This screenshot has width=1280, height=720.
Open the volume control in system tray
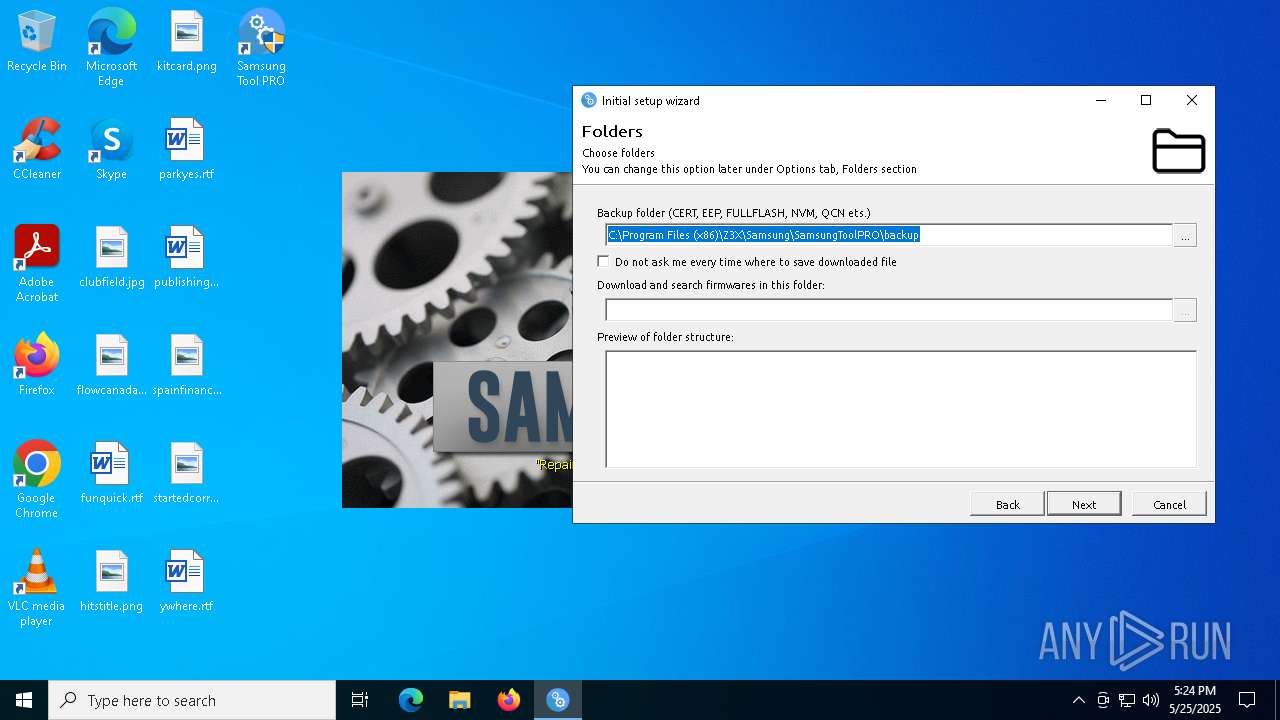point(1150,700)
